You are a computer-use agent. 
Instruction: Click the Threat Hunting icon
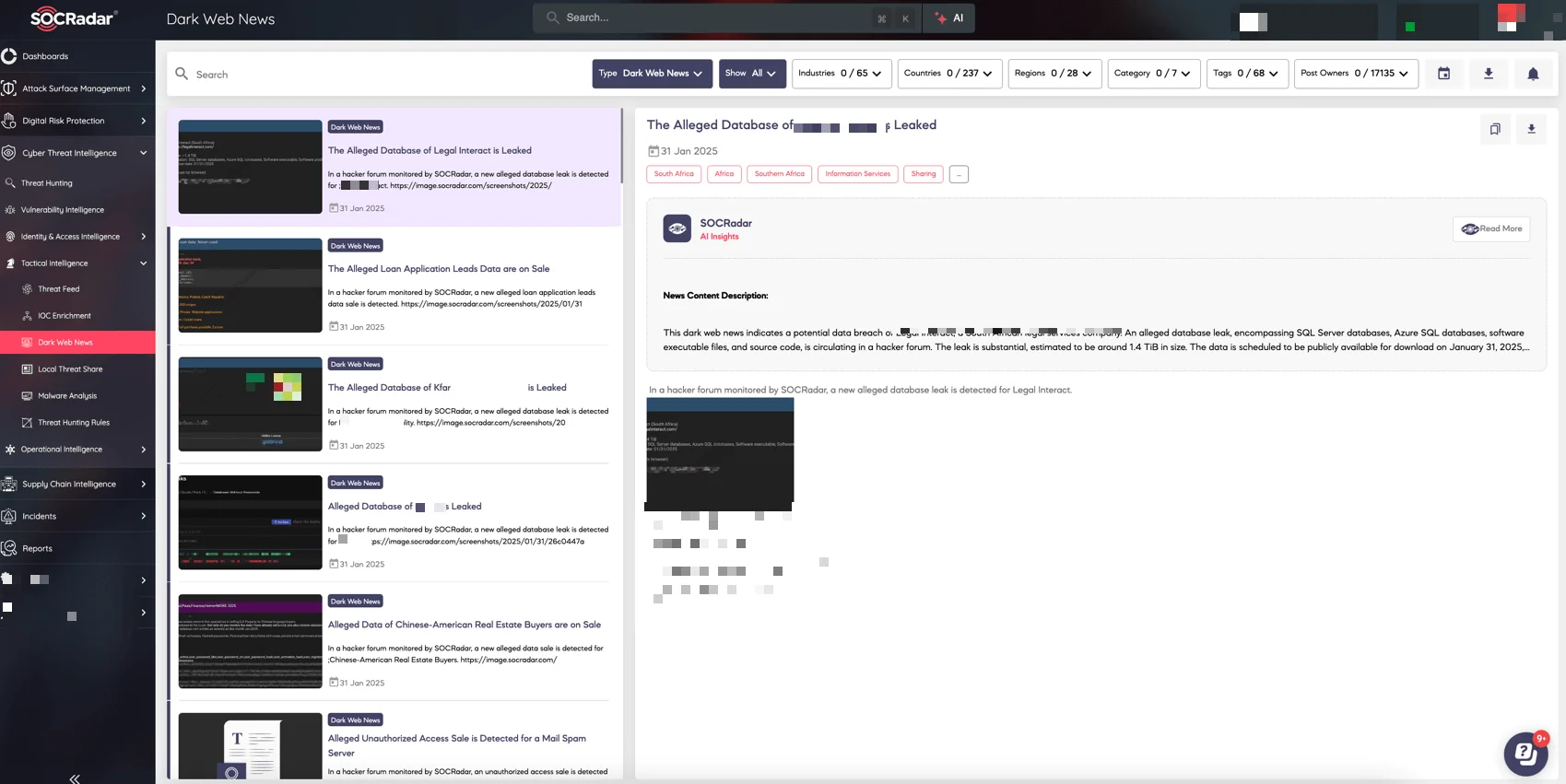click(x=10, y=182)
